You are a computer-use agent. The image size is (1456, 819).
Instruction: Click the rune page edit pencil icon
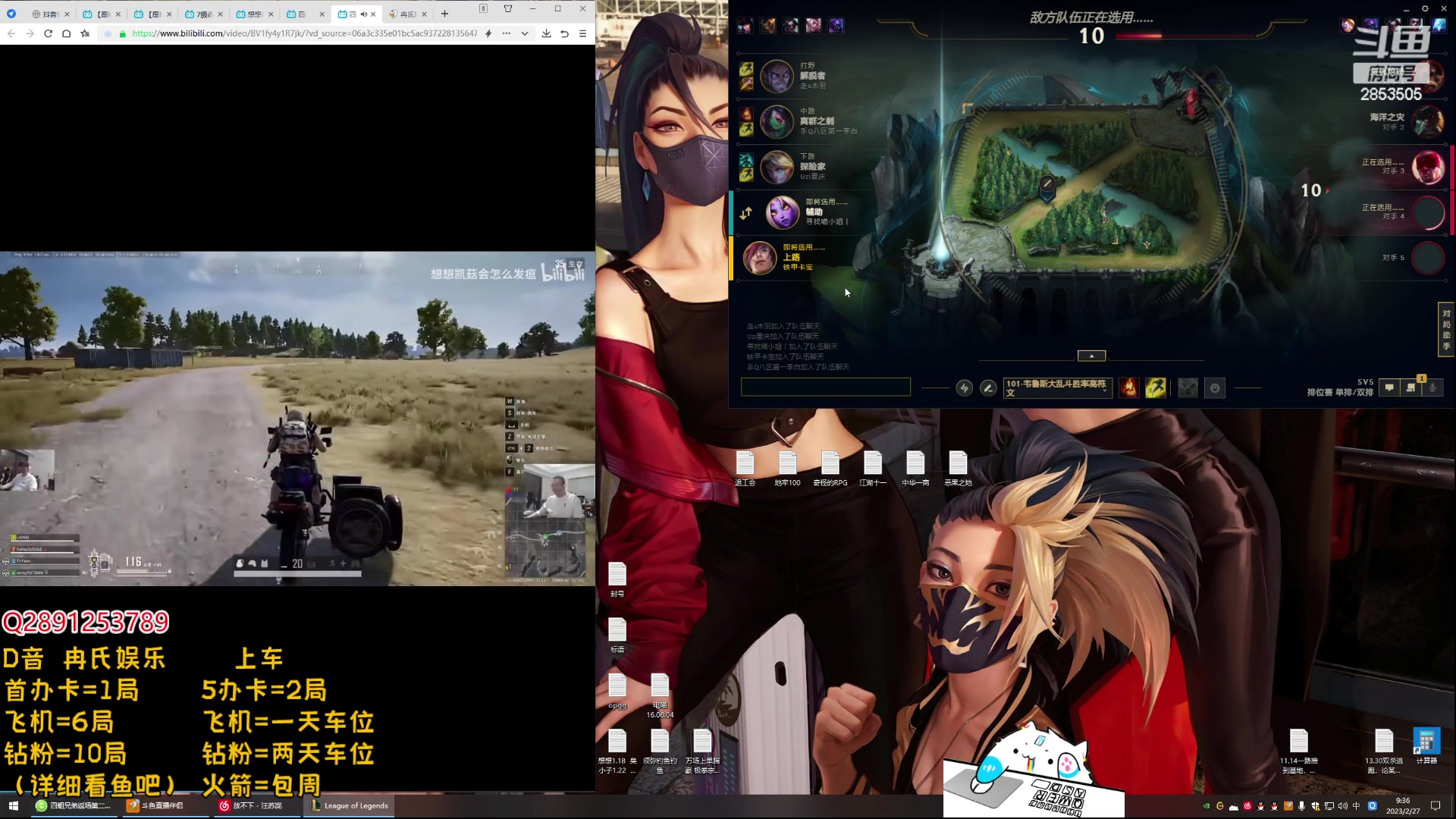988,388
